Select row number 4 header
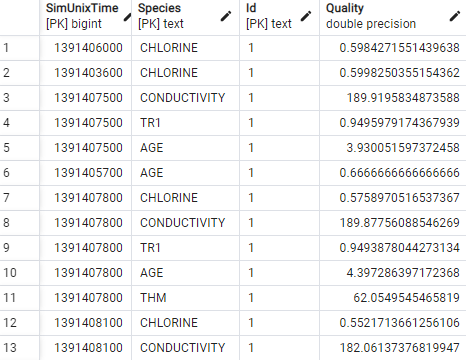Screen dimensions: 466x360 point(19,123)
